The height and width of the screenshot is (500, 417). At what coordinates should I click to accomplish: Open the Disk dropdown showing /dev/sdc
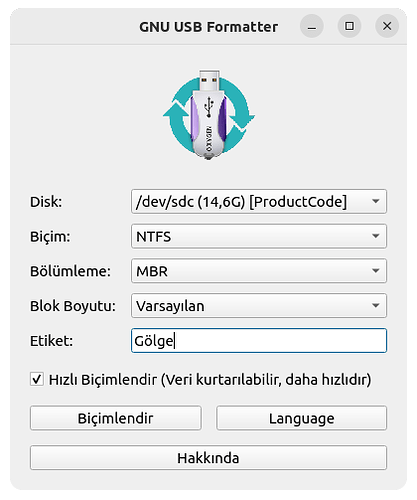259,201
